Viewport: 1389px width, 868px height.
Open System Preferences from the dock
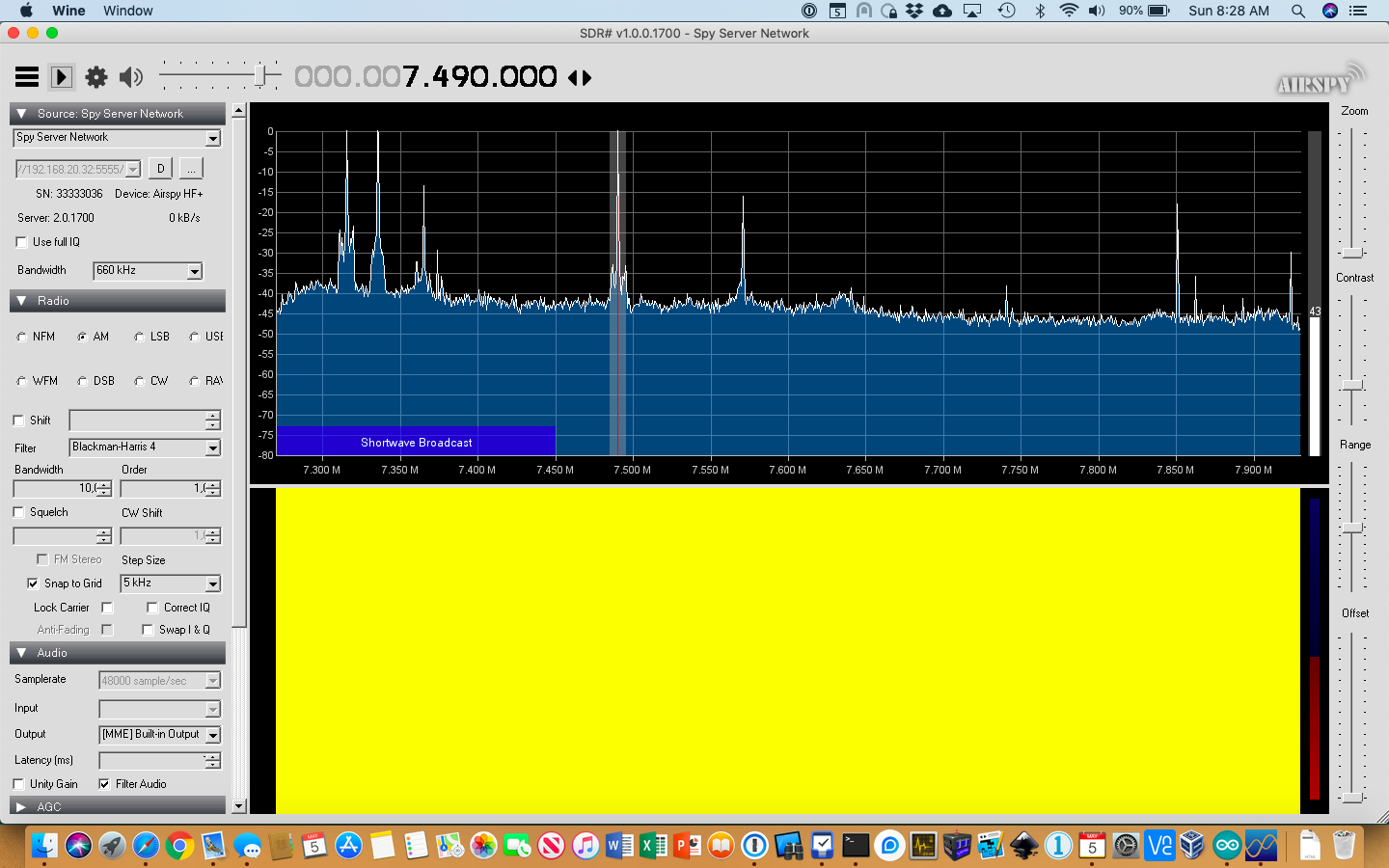point(1126,846)
